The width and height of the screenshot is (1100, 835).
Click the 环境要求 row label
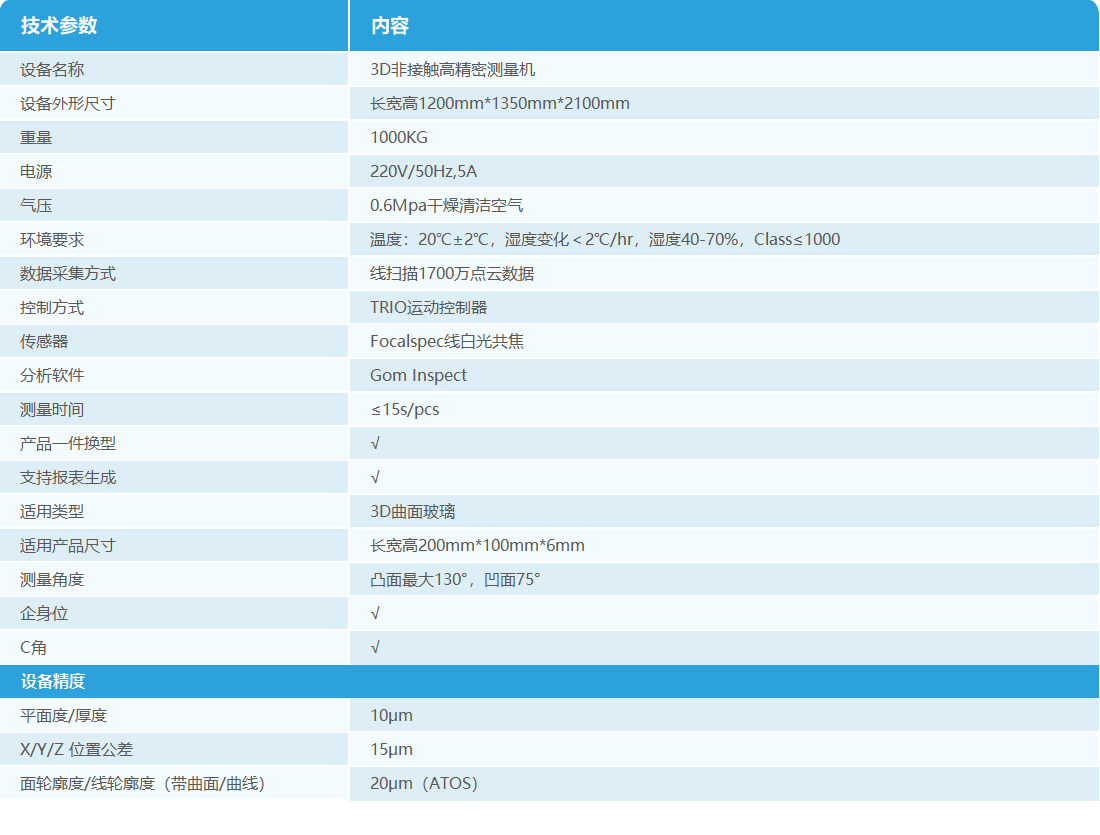(52, 240)
